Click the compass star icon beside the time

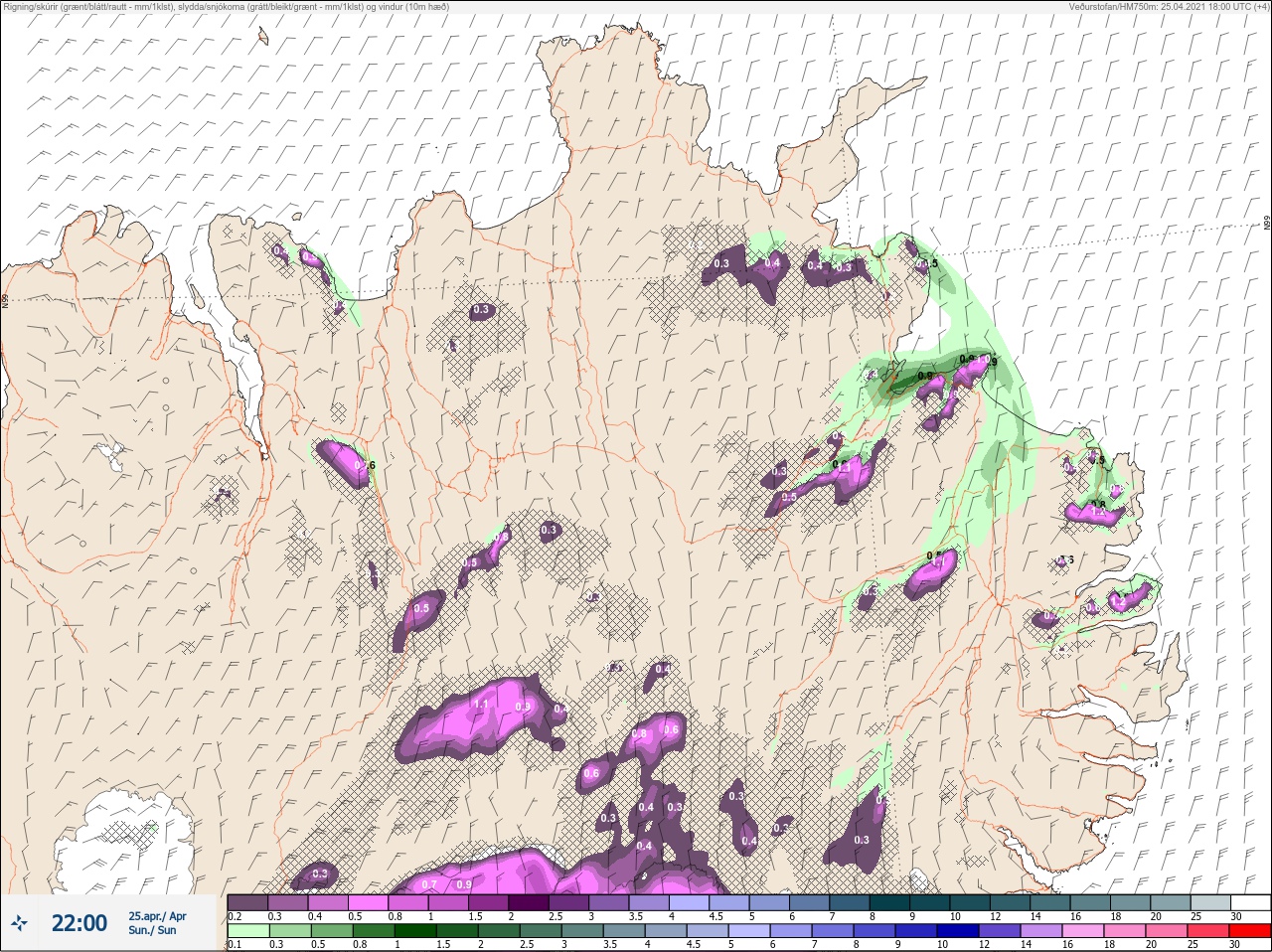(19, 923)
